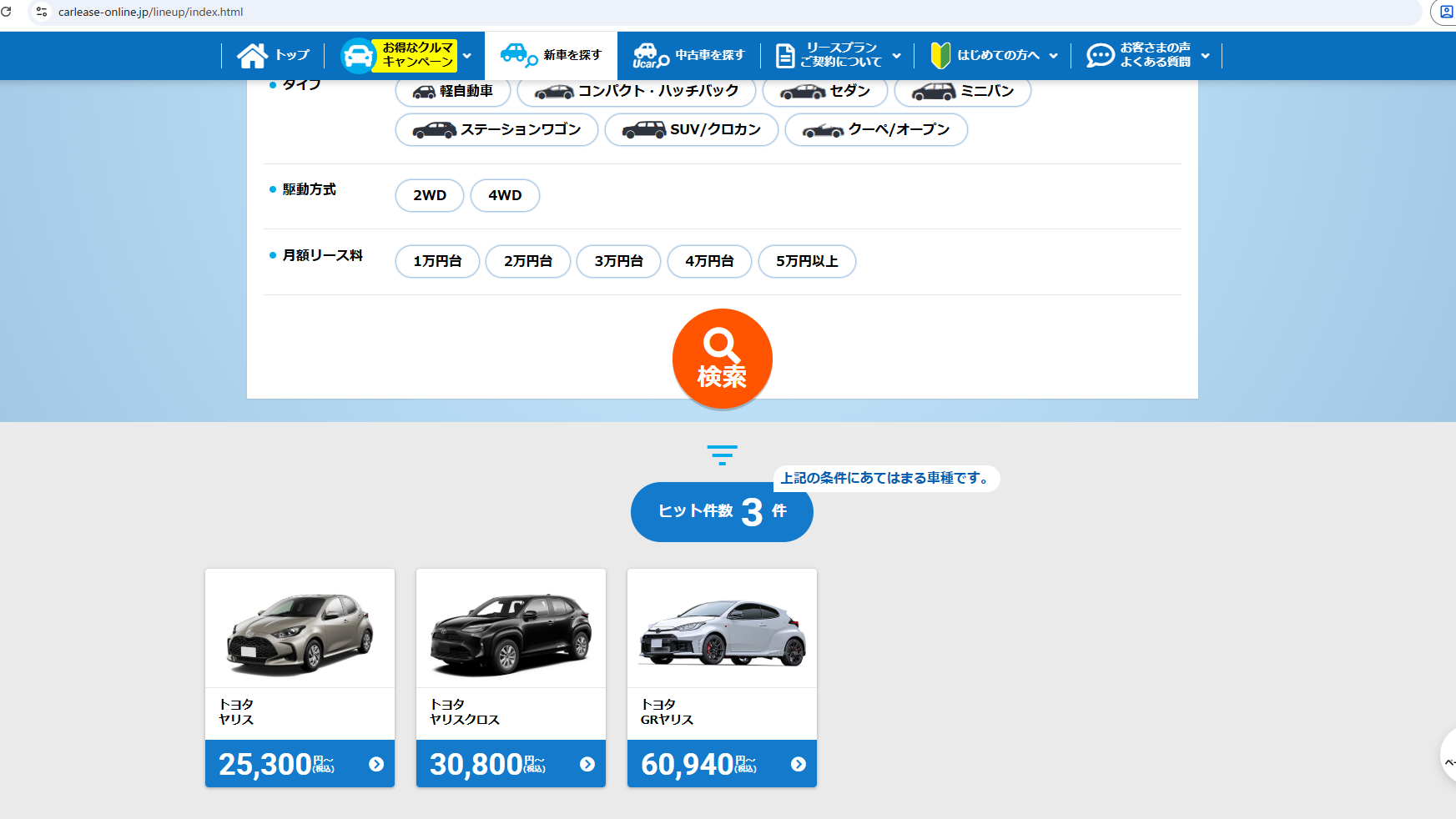1456x819 pixels.
Task: Expand the リースプラン ご契約について chevron
Action: coord(897,56)
